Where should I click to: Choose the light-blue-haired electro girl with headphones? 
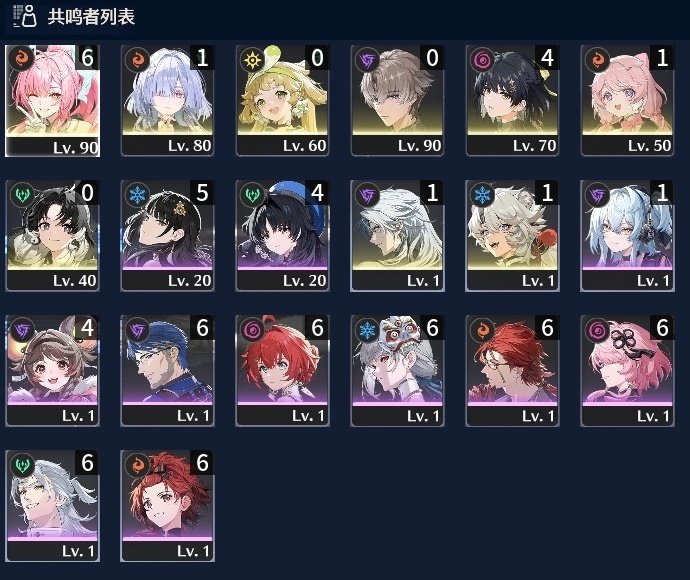click(x=628, y=235)
